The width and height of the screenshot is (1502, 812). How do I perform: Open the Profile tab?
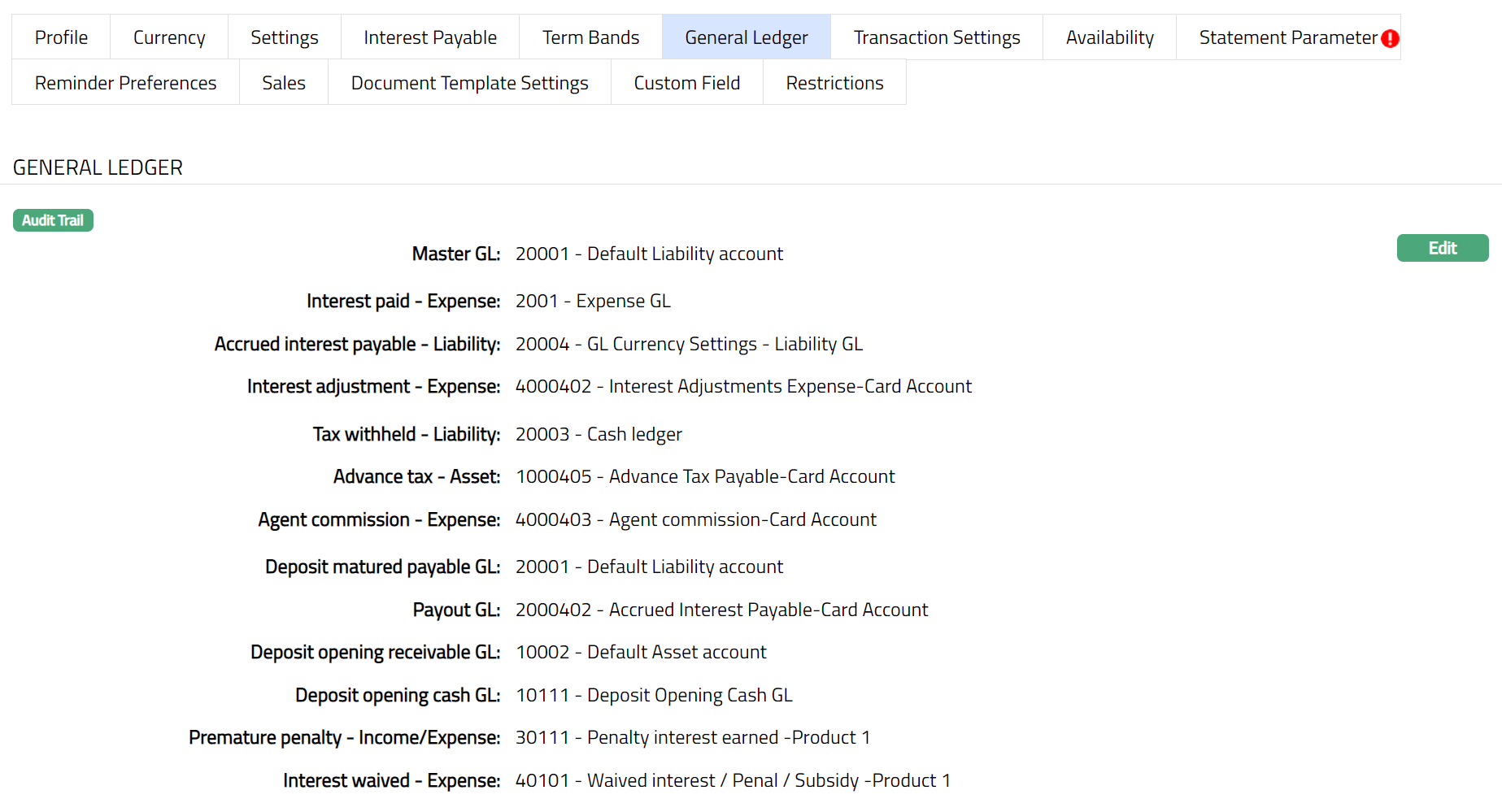[x=61, y=37]
